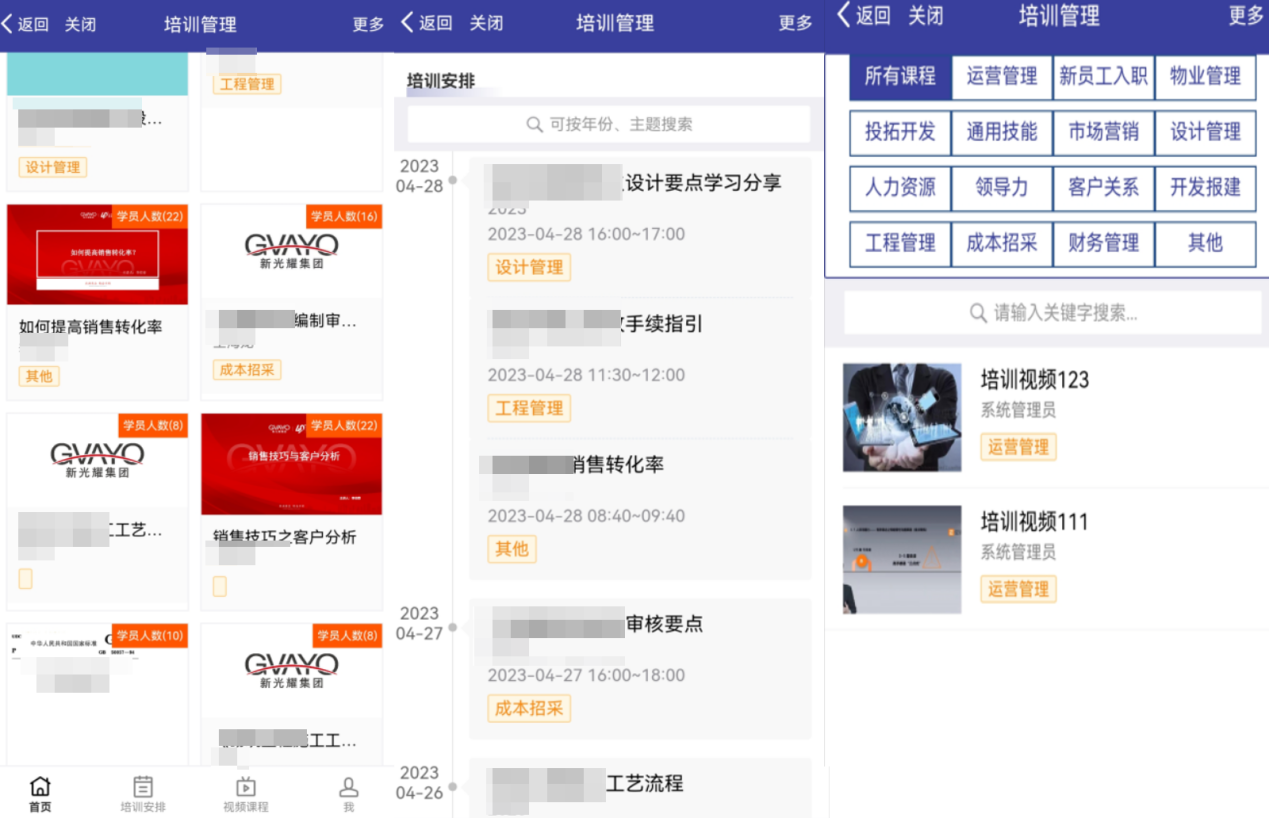Open the 培训视频111 course title
This screenshot has height=818, width=1269.
1034,522
